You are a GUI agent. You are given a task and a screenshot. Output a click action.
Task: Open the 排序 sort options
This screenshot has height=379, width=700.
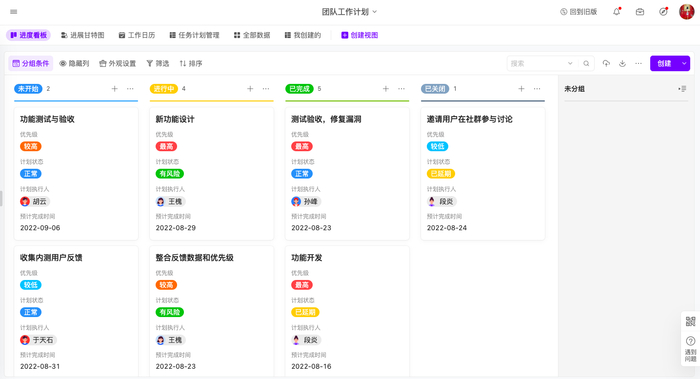191,63
